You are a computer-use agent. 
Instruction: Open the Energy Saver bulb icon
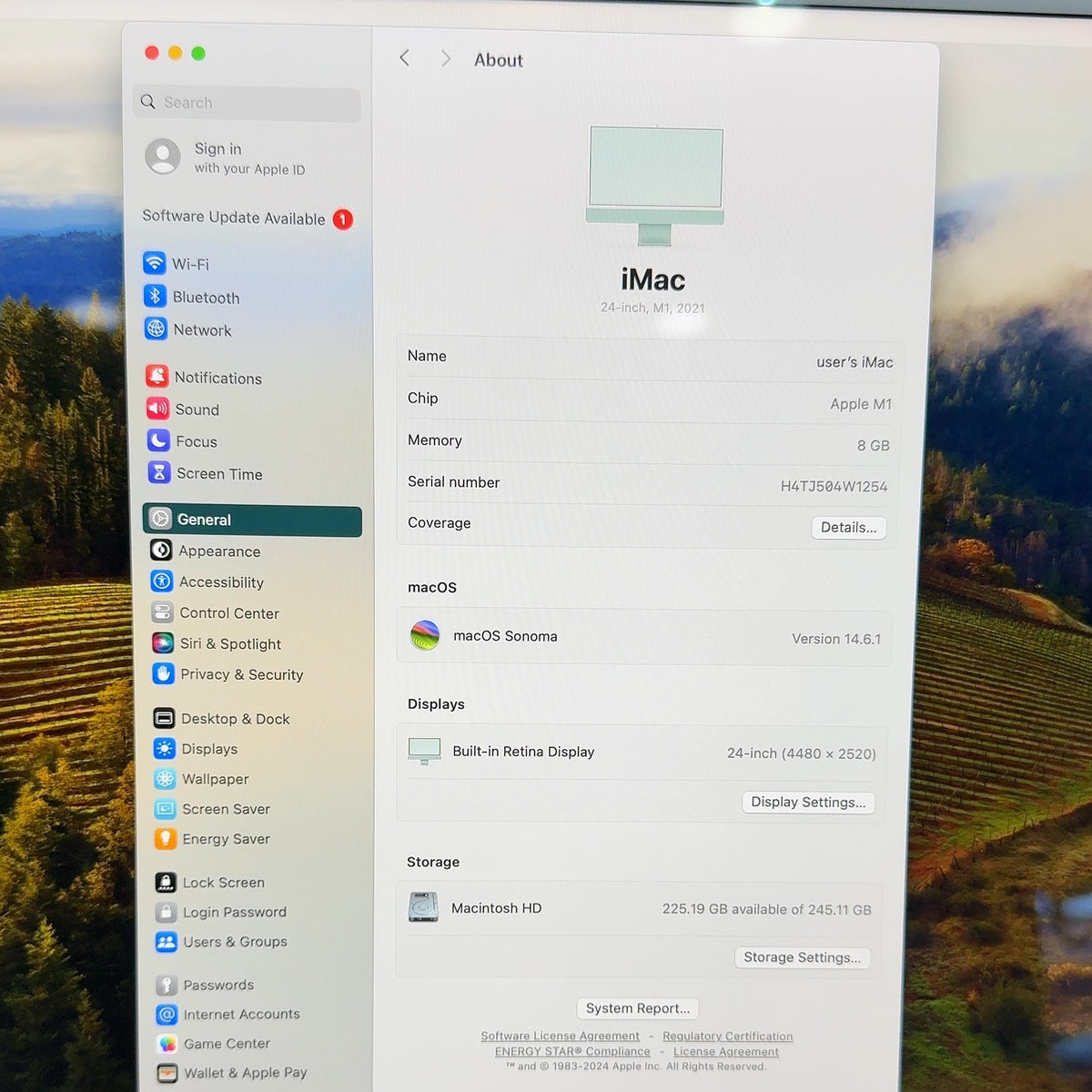(166, 838)
